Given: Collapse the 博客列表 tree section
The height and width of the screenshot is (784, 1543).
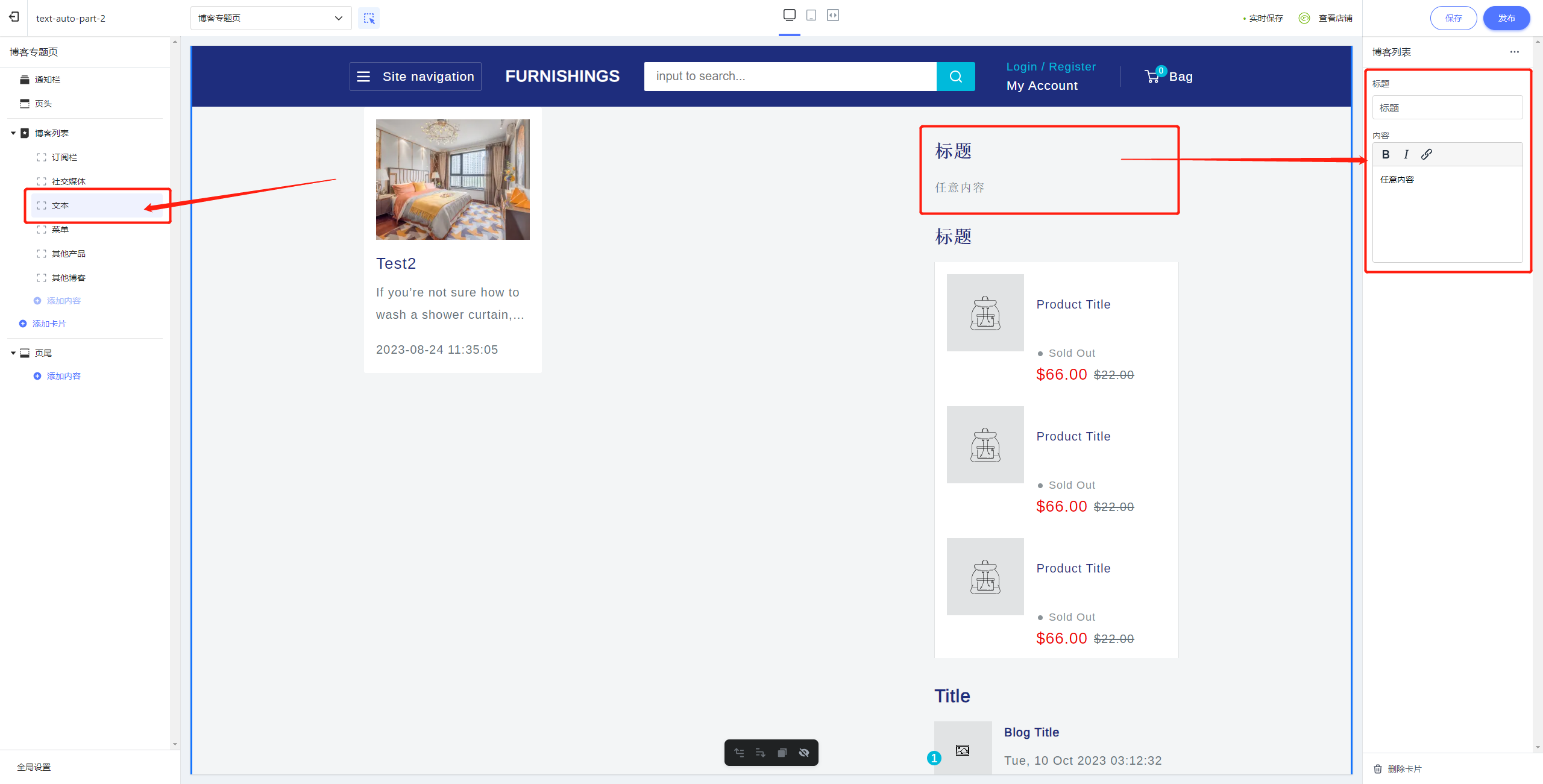Looking at the screenshot, I should click(13, 133).
